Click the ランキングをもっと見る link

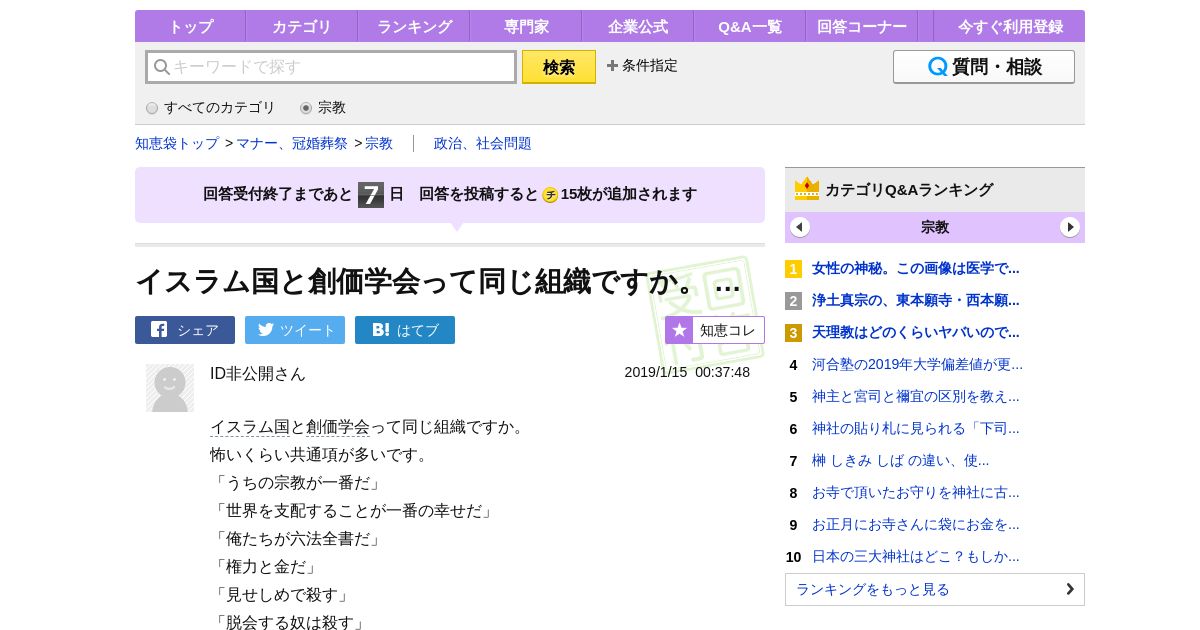pos(935,589)
